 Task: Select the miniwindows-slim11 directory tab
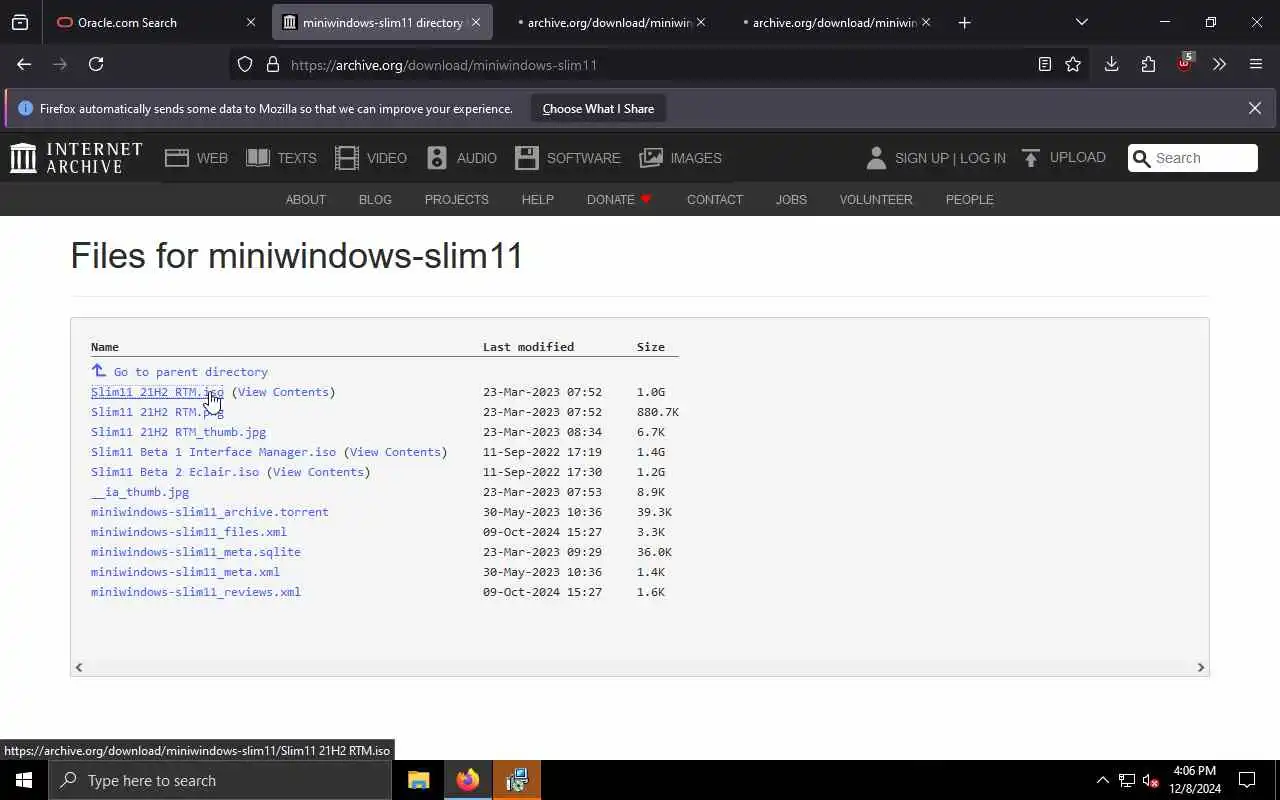pos(382,22)
